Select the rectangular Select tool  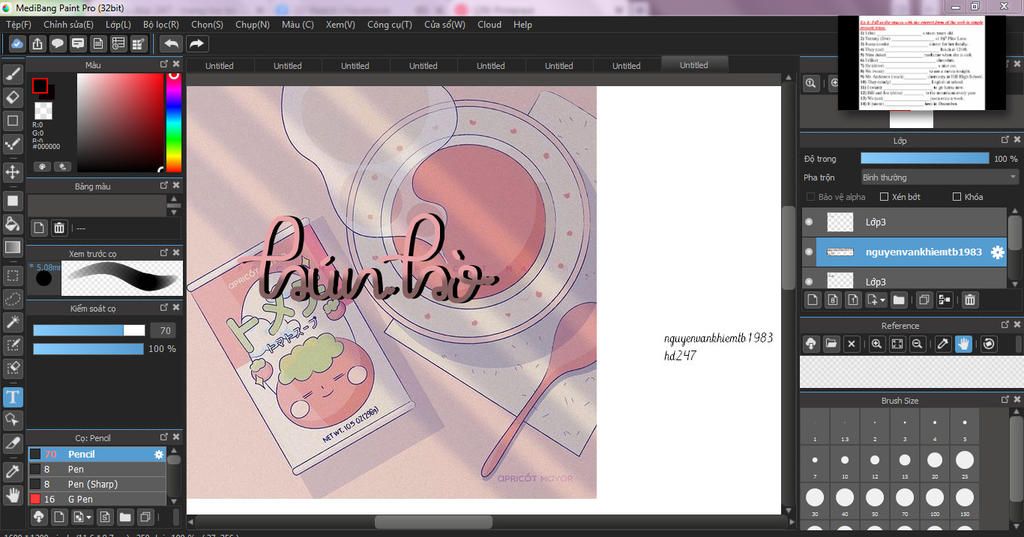pos(12,276)
